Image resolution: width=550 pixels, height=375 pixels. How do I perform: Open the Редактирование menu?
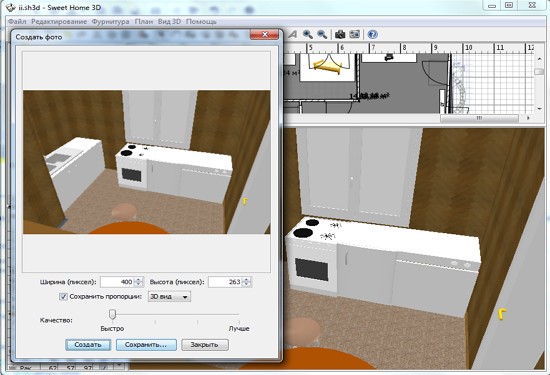coord(59,21)
